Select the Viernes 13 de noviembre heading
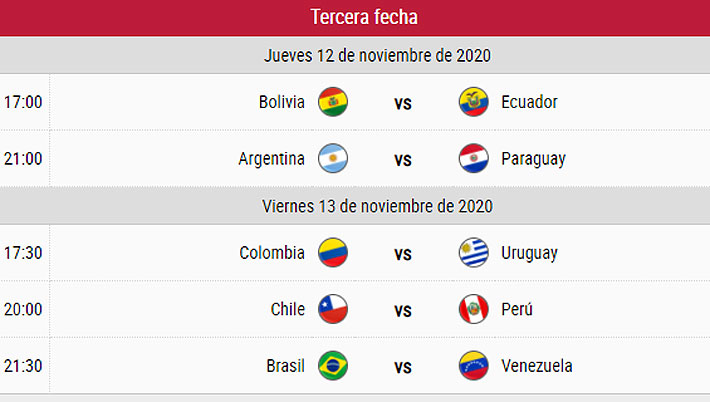The width and height of the screenshot is (710, 402). click(x=378, y=206)
